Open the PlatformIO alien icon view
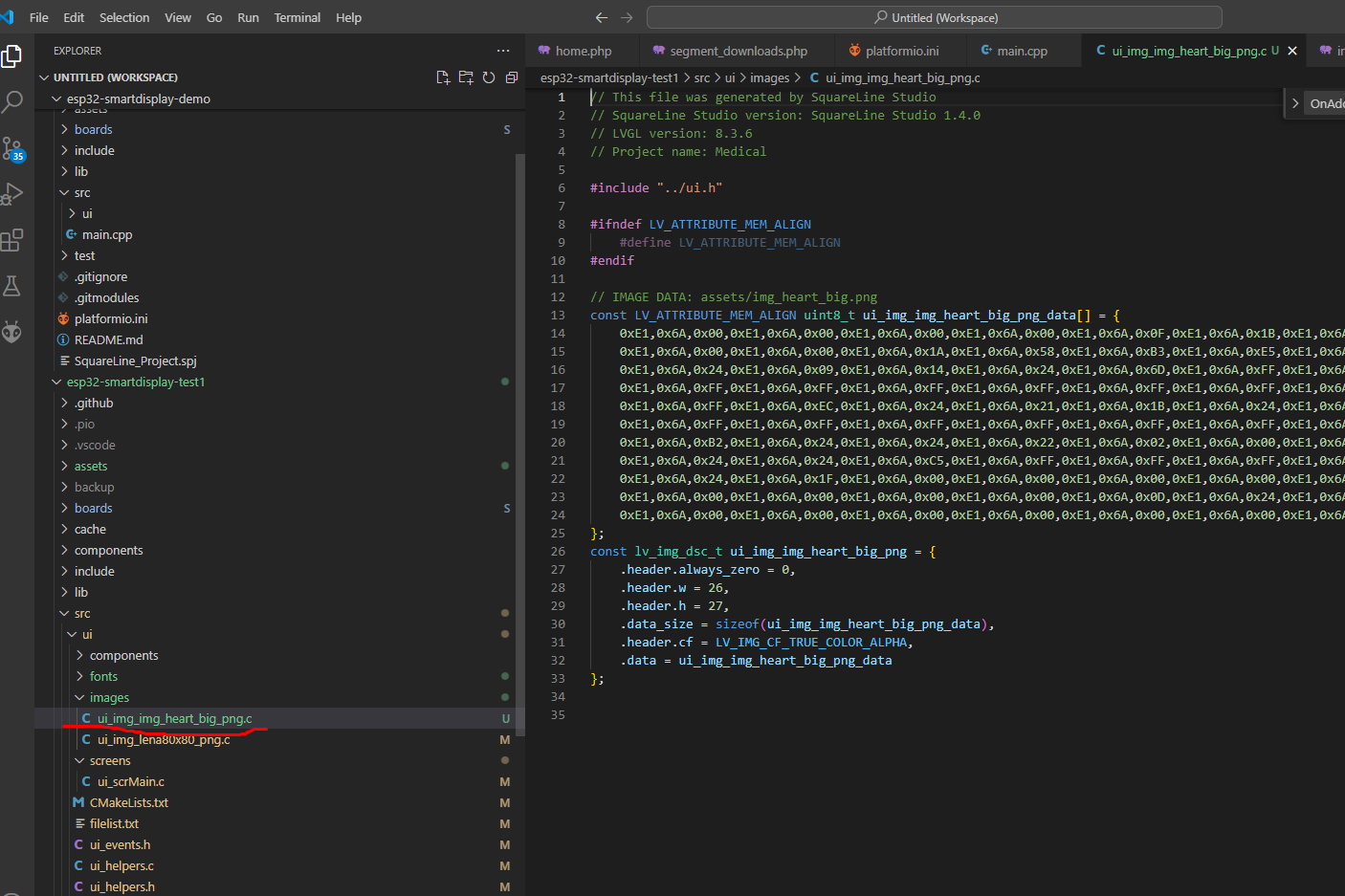This screenshot has width=1345, height=896. coord(12,332)
